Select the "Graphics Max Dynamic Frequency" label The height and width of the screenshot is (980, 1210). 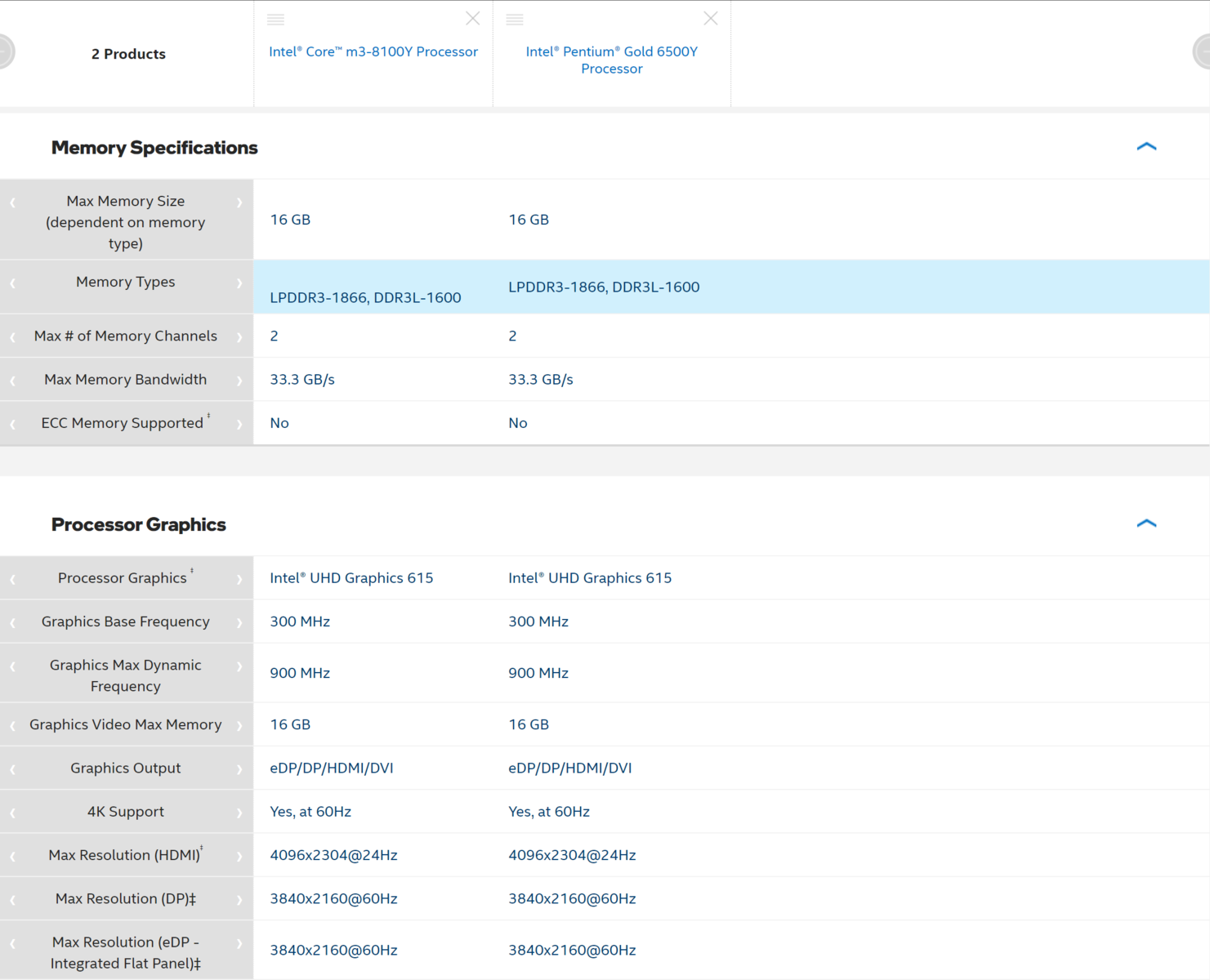click(126, 675)
